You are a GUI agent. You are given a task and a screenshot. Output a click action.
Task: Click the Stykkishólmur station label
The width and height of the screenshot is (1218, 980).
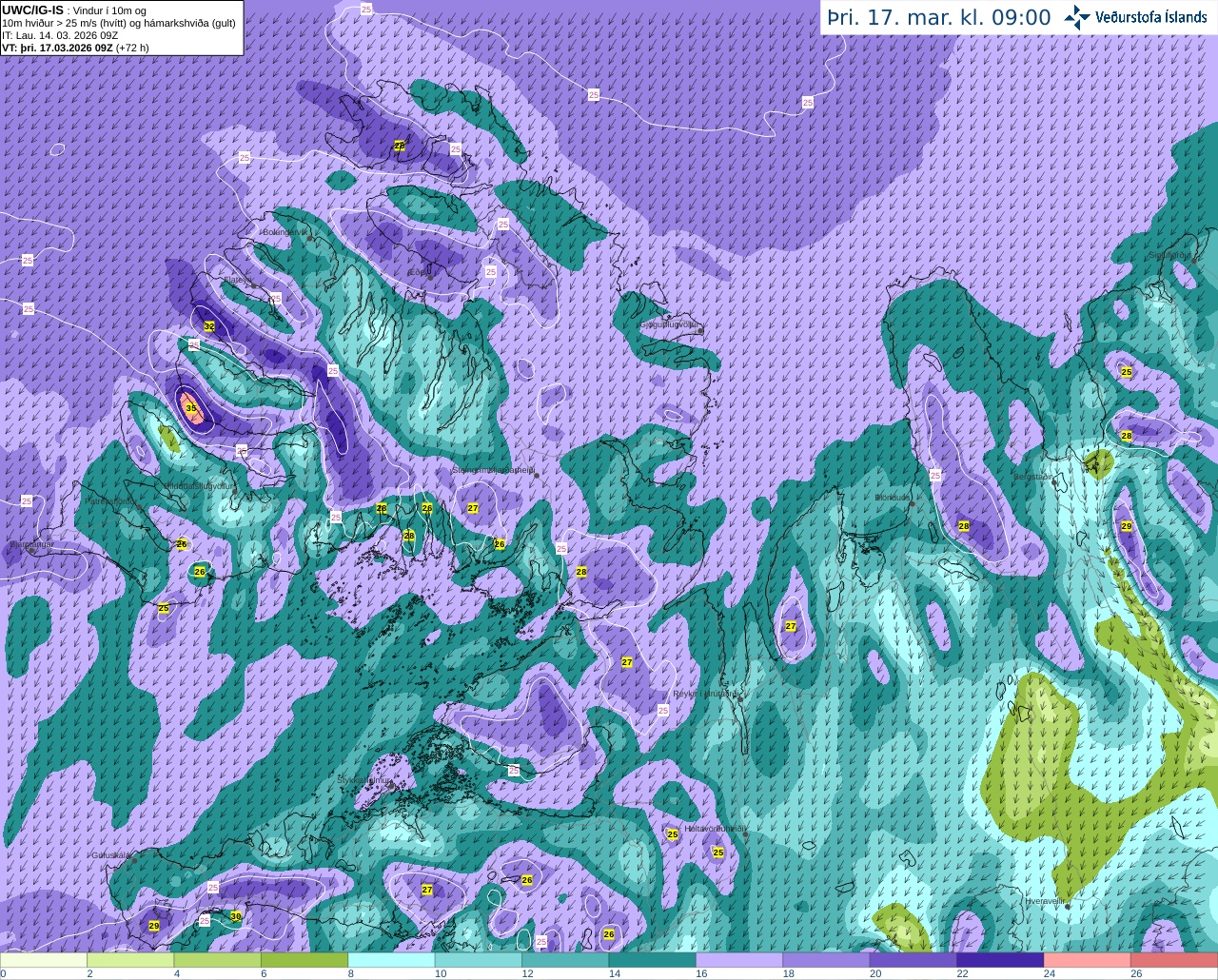pos(365,779)
